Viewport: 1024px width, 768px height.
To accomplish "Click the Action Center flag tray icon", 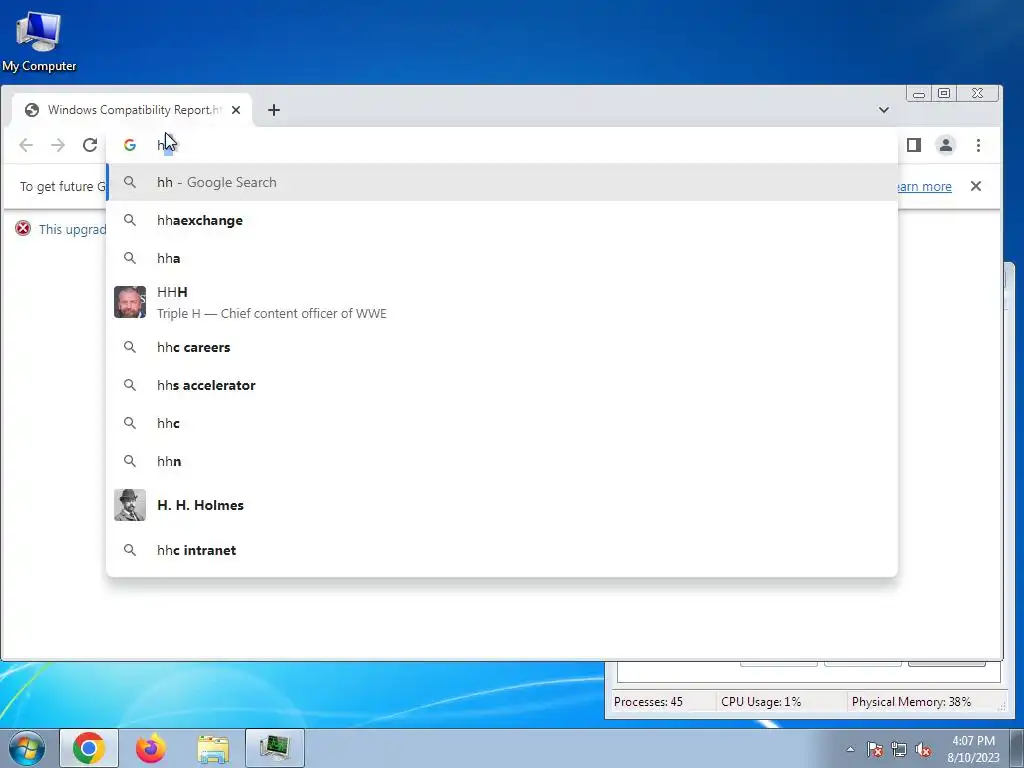I will click(x=875, y=749).
